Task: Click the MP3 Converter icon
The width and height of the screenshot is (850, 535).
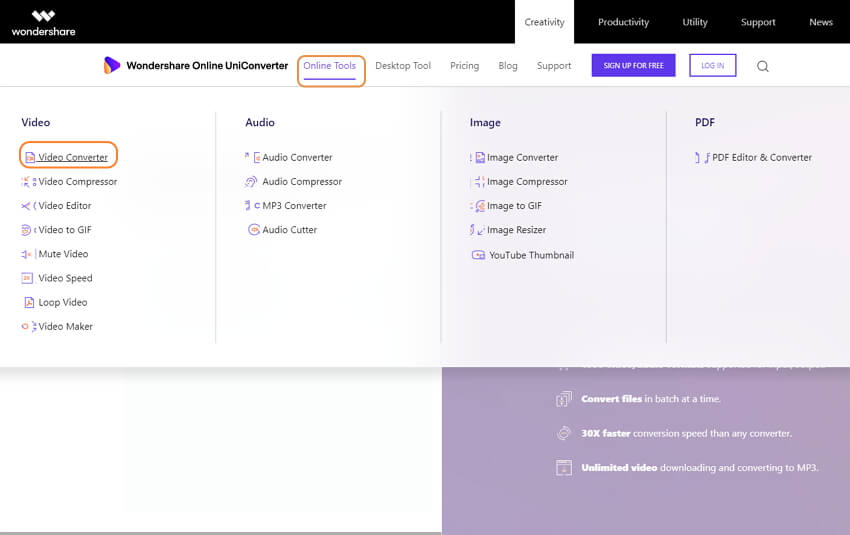Action: pos(252,205)
